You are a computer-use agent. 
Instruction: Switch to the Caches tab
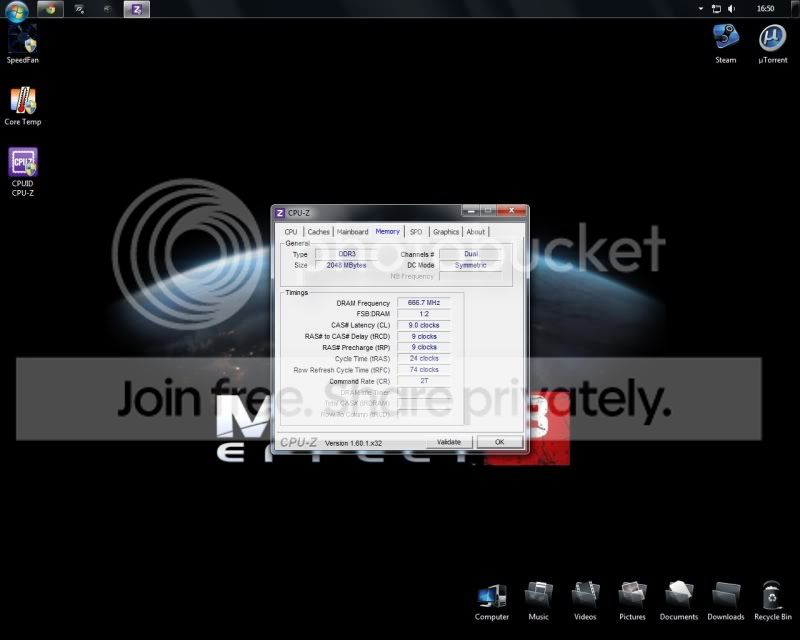[x=318, y=232]
